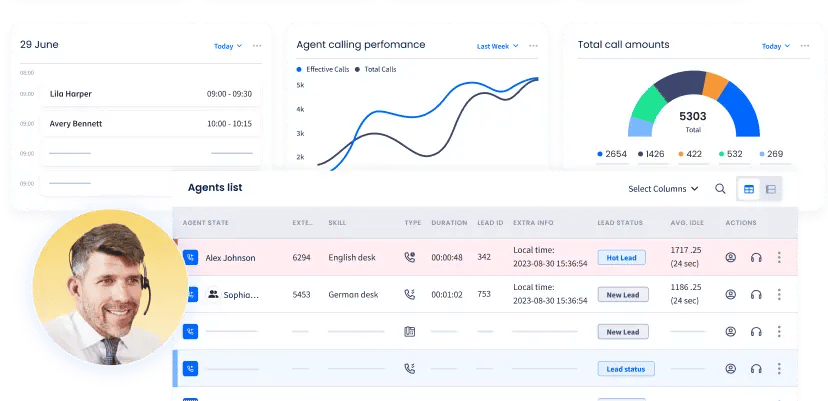Screen dimensions: 828x401
Task: Click the Hot Lead status badge
Action: [621, 258]
